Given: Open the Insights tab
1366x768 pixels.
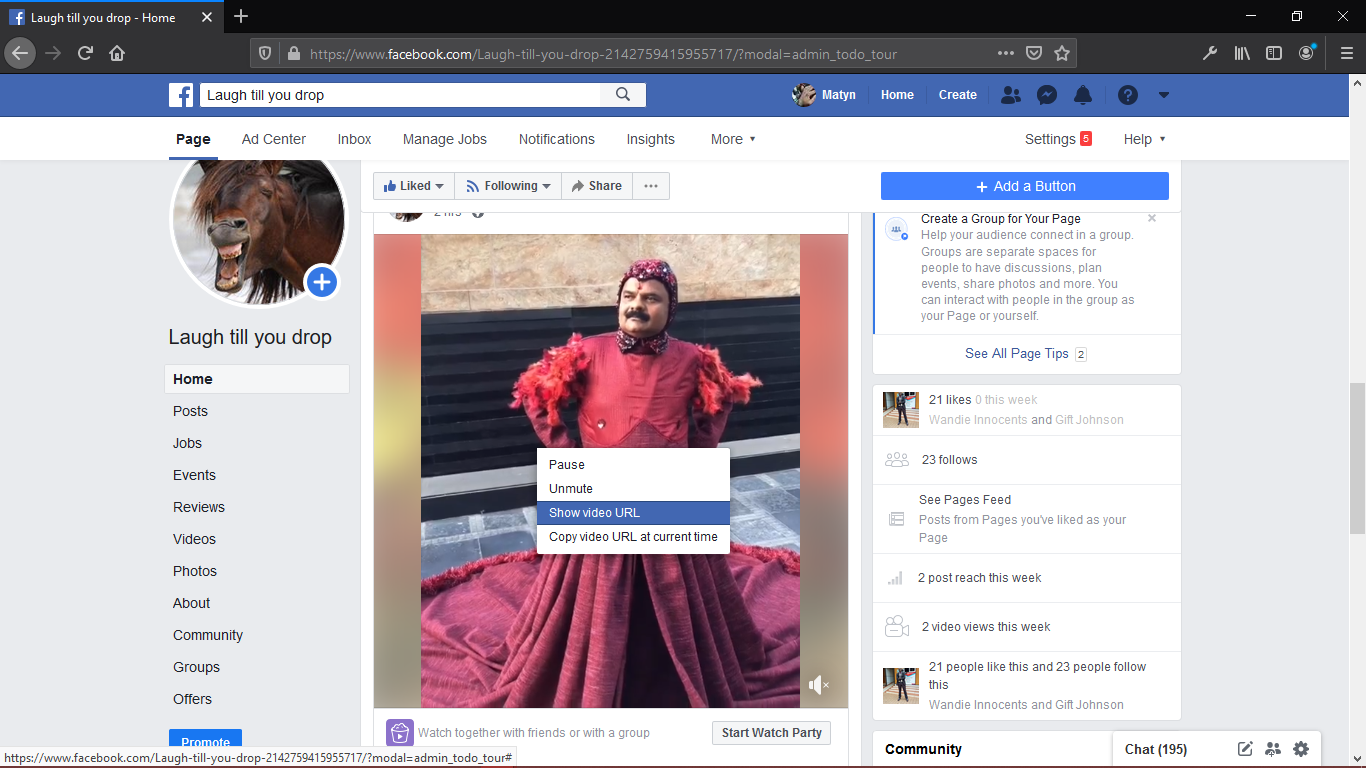Looking at the screenshot, I should click(651, 139).
